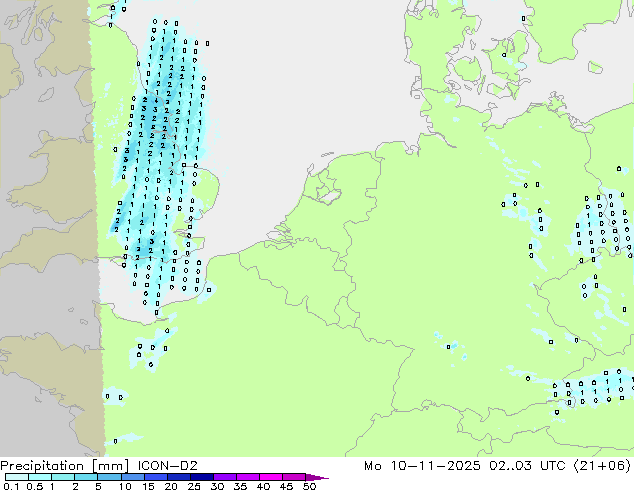Pick the 10–15 mm blue swatch
634x490 pixels.
click(132, 477)
